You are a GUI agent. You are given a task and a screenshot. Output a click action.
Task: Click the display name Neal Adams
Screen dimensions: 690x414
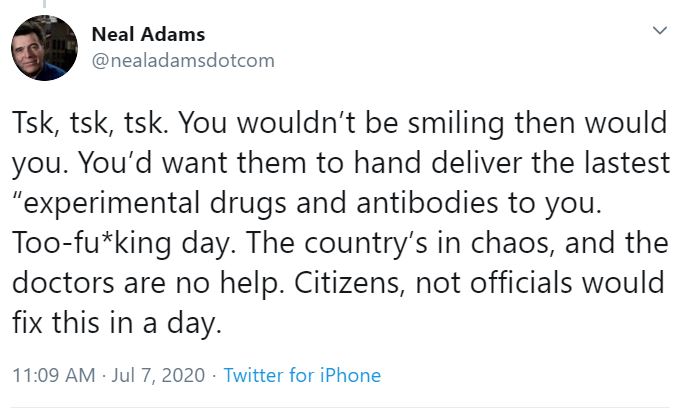[148, 36]
